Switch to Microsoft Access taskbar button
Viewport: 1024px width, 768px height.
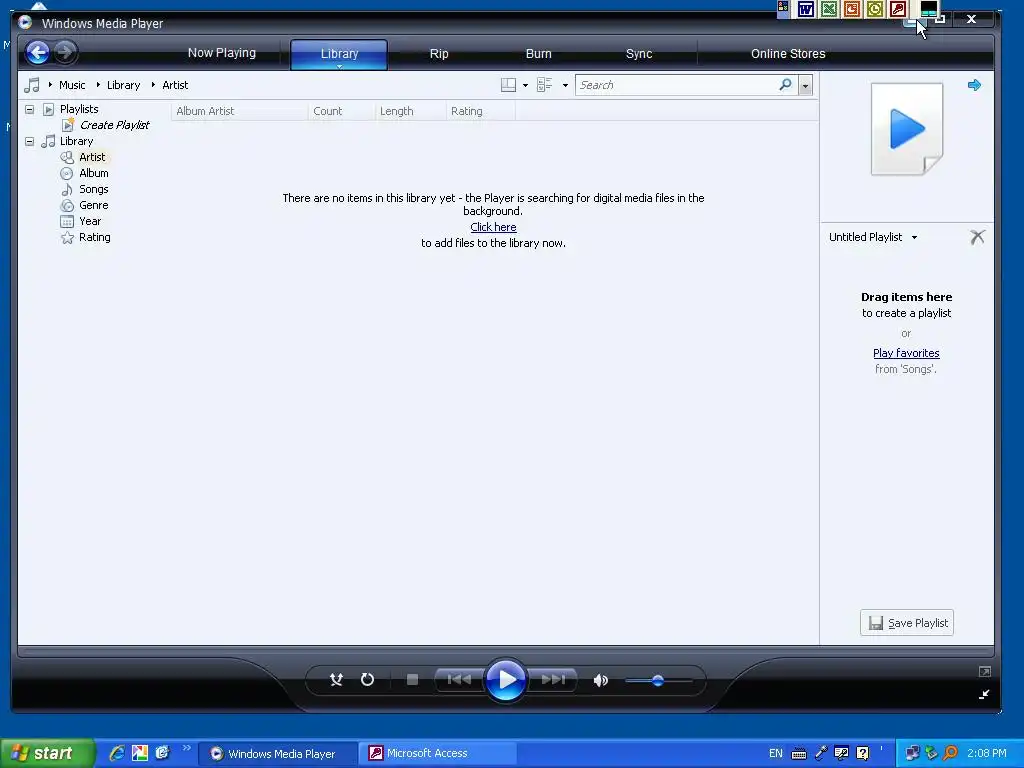pyautogui.click(x=437, y=753)
